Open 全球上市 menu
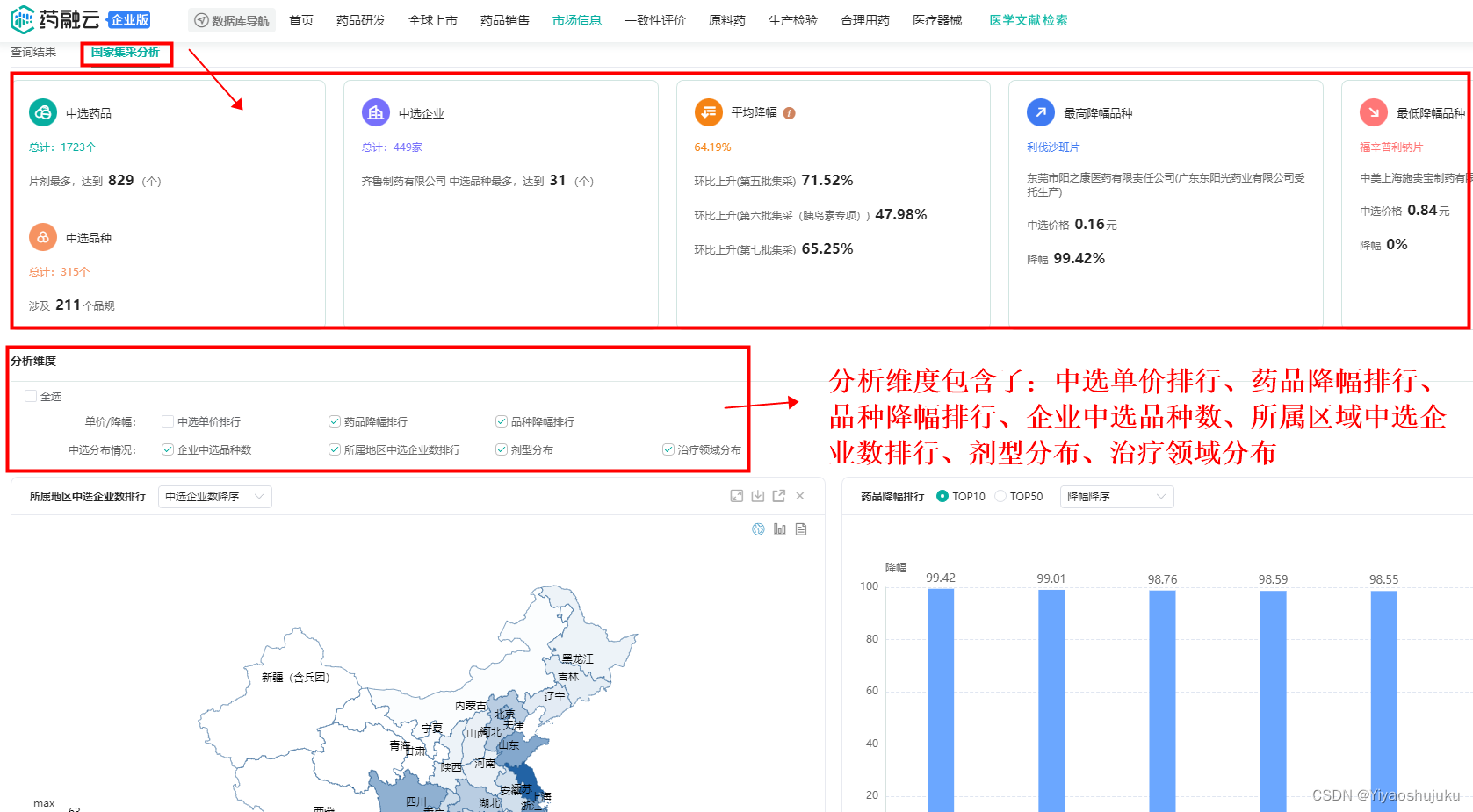 pos(433,20)
